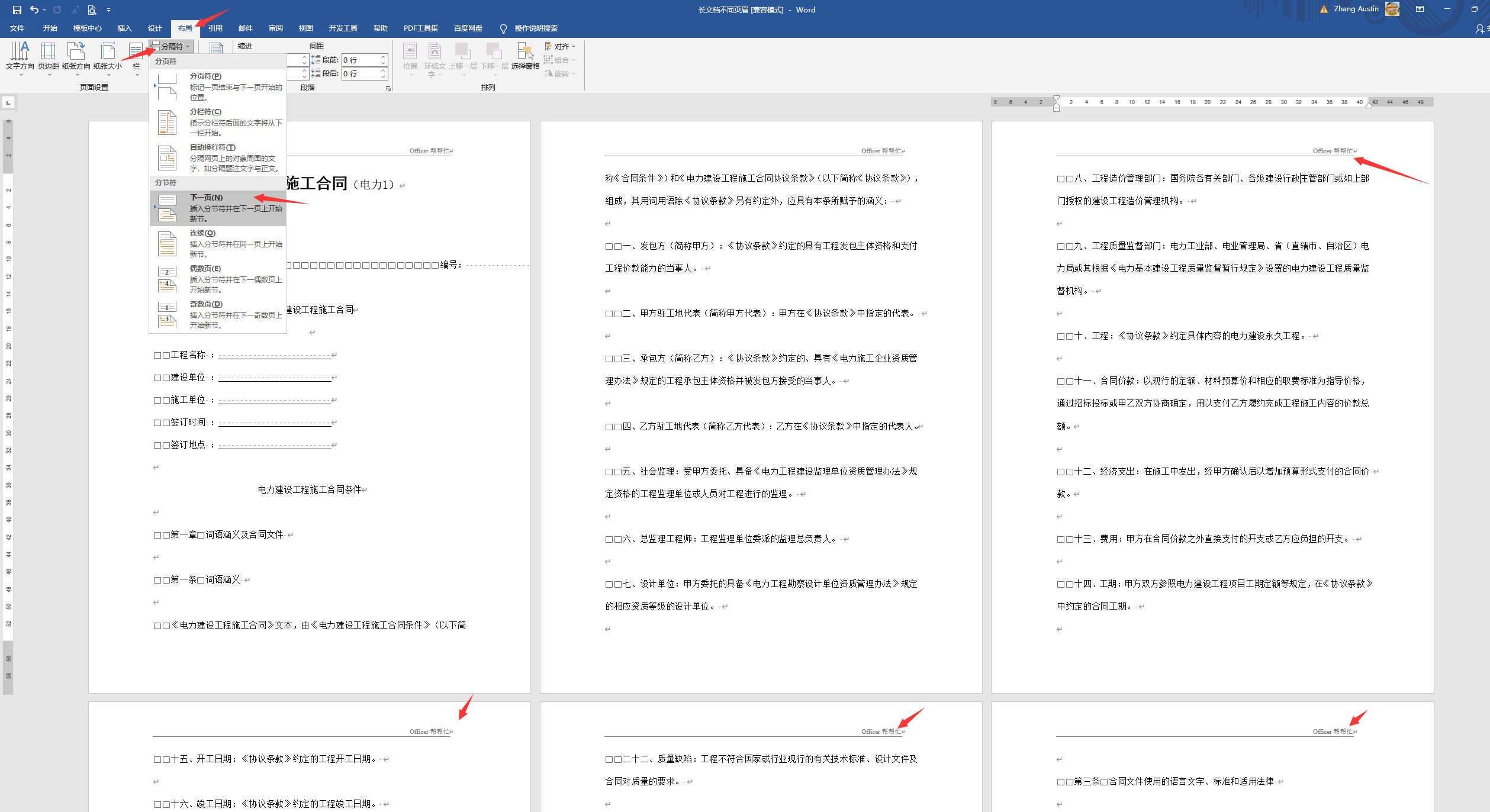1490x812 pixels.
Task: Click the 页边距 margins icon
Action: click(49, 59)
